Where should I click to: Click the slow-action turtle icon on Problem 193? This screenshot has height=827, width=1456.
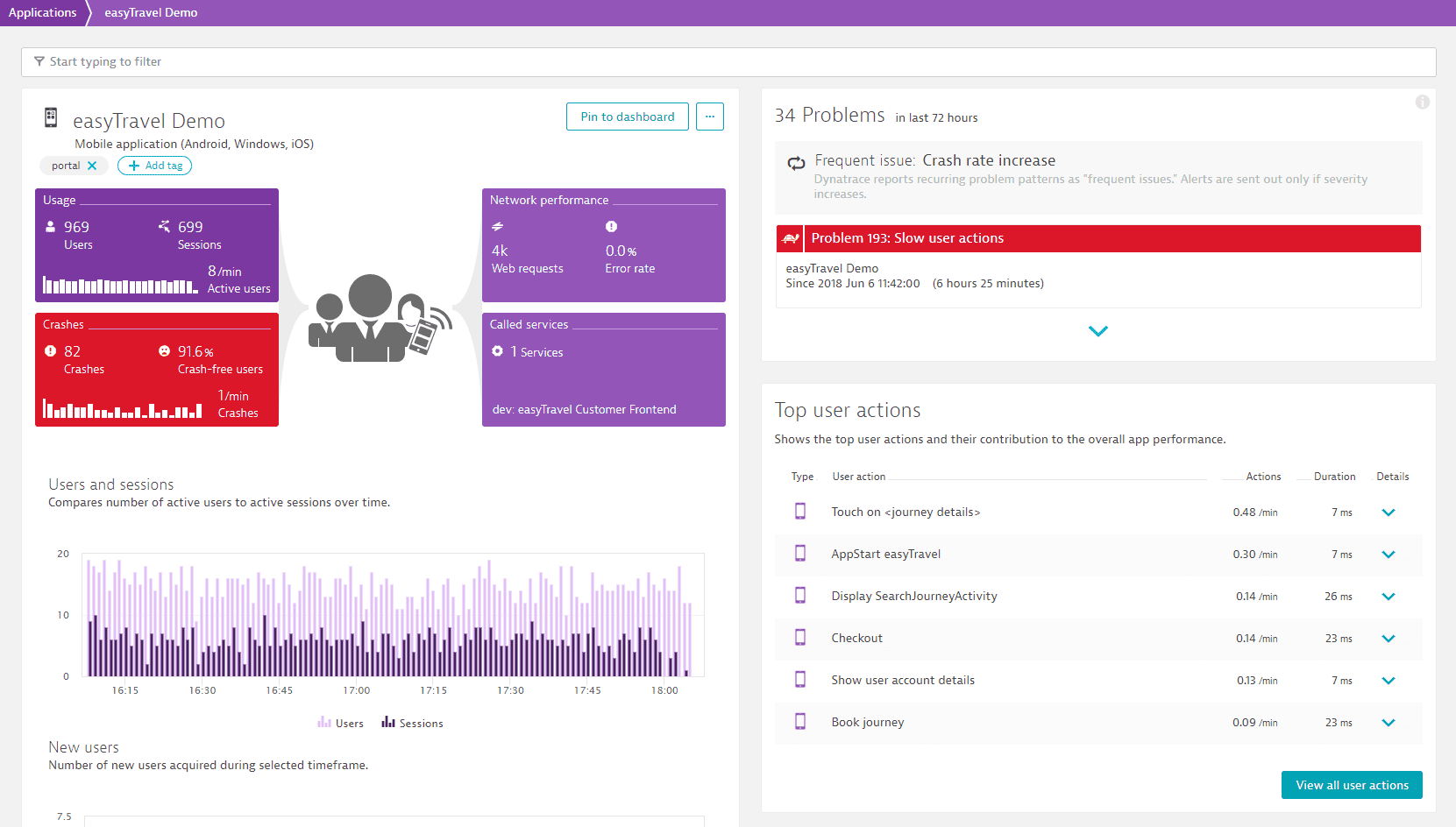click(x=791, y=238)
